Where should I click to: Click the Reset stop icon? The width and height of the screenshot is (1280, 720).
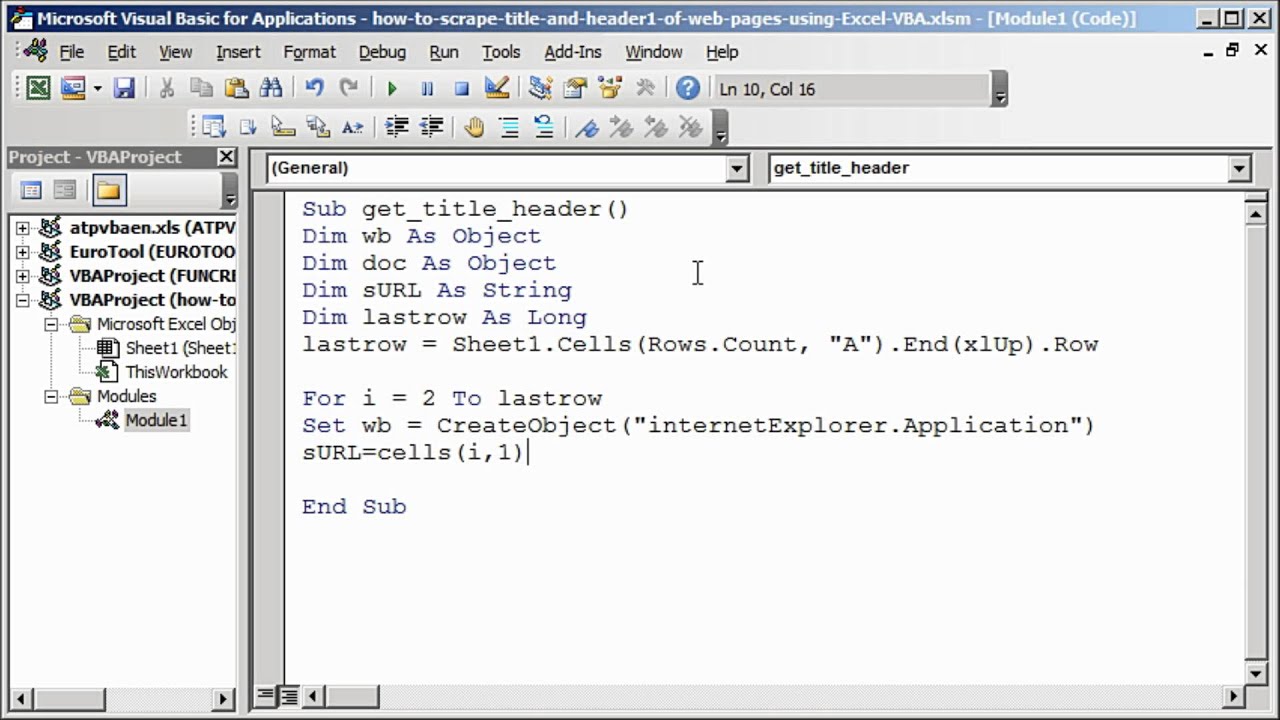461,89
